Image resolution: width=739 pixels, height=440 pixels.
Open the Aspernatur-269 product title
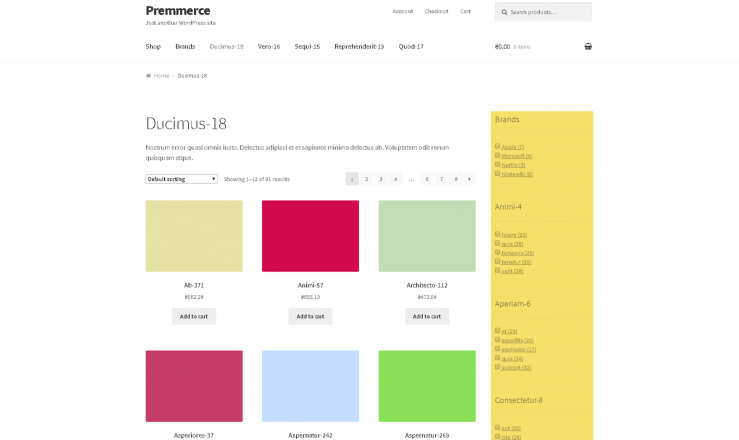pos(427,435)
